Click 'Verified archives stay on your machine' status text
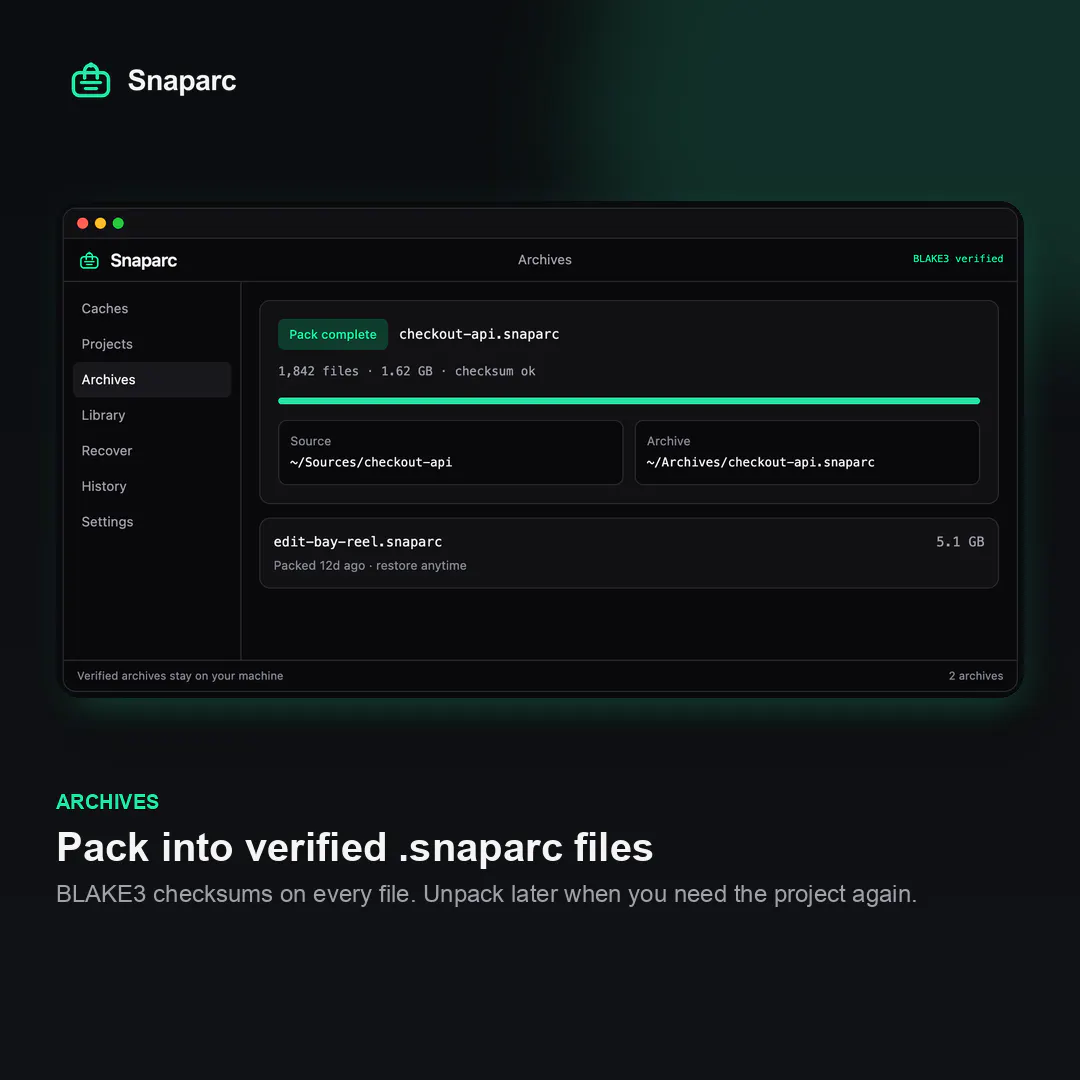Screen dimensions: 1080x1080 [180, 676]
